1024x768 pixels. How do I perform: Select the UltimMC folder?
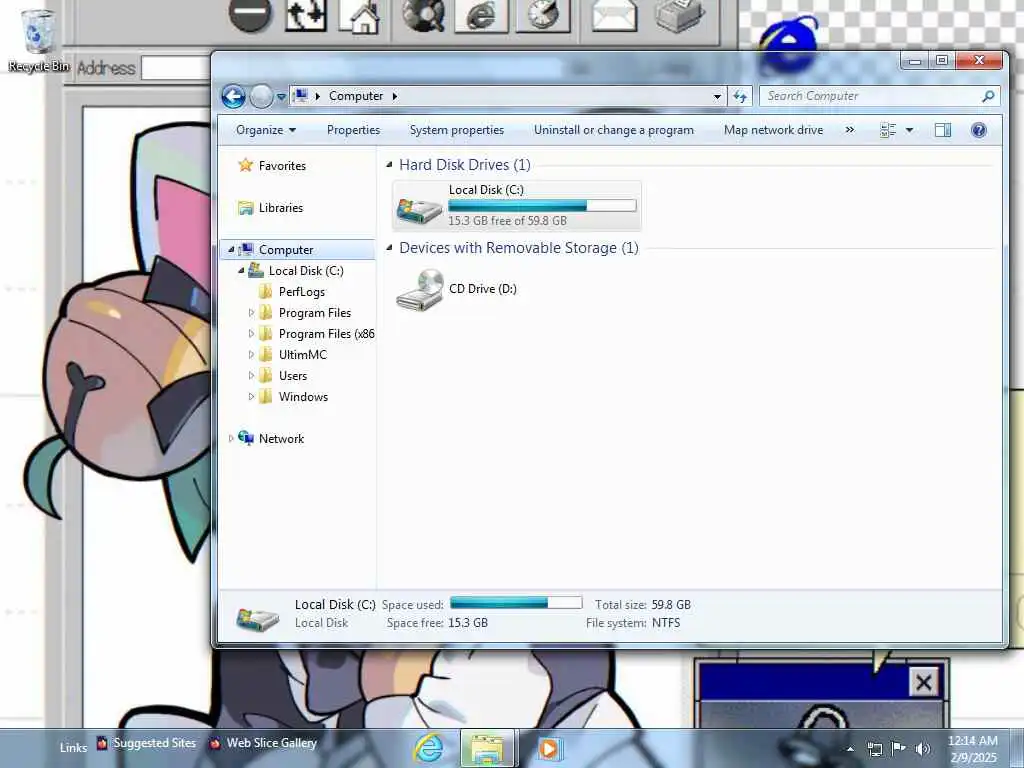click(302, 355)
